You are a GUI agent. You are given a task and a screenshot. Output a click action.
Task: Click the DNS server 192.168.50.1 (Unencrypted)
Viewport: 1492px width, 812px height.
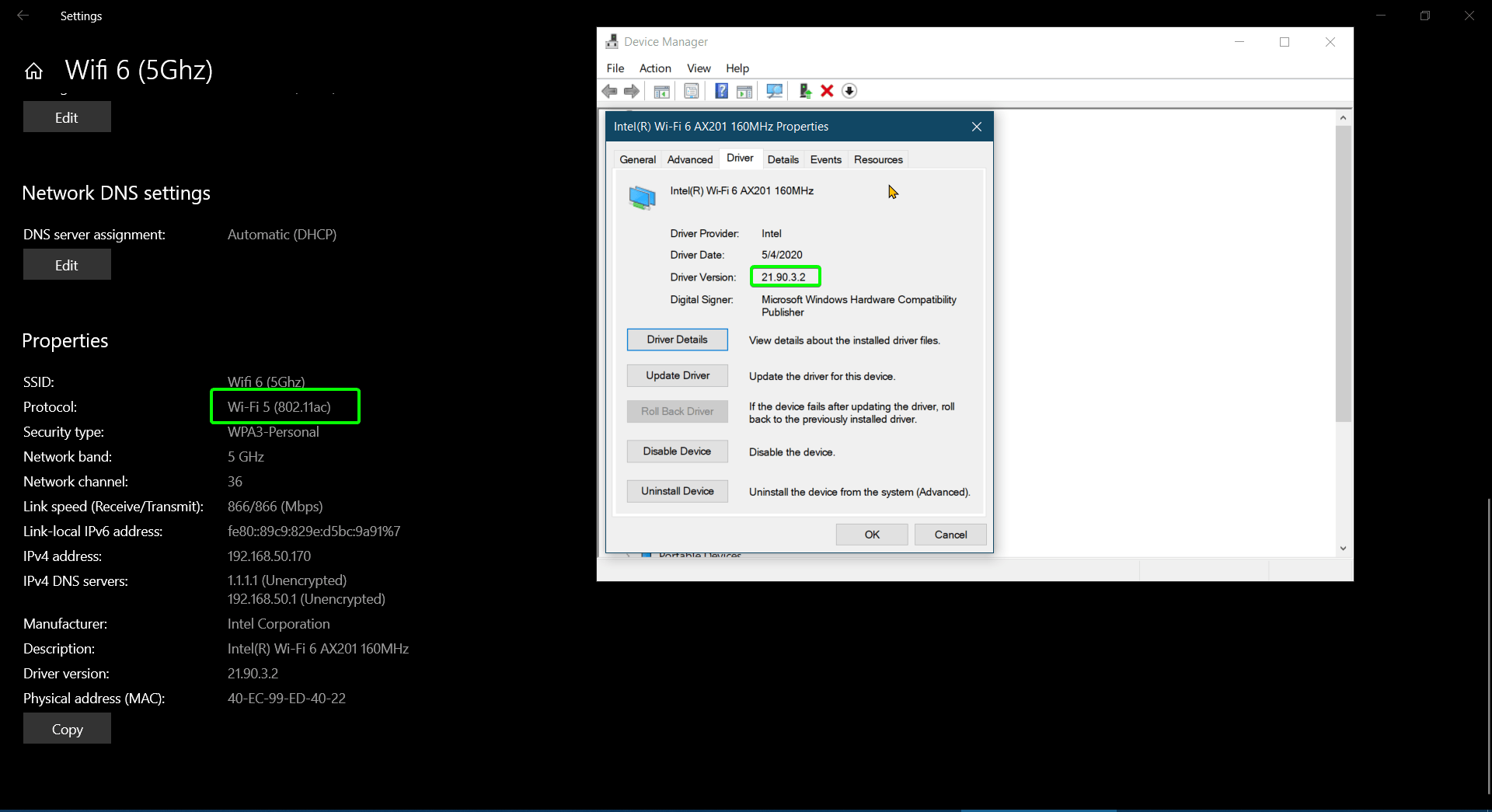(306, 599)
